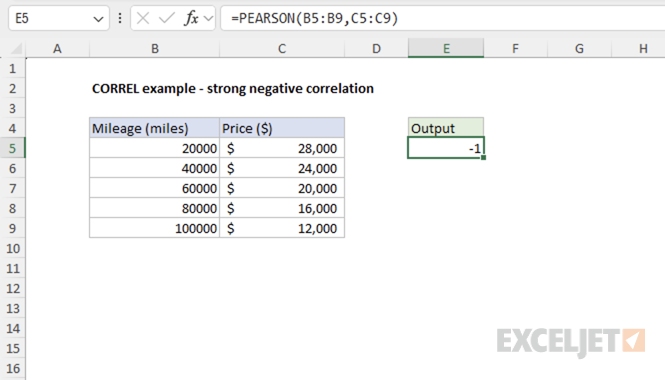Click the formula bar options three-dot handle
Image resolution: width=665 pixels, height=380 pixels.
pyautogui.click(x=120, y=18)
